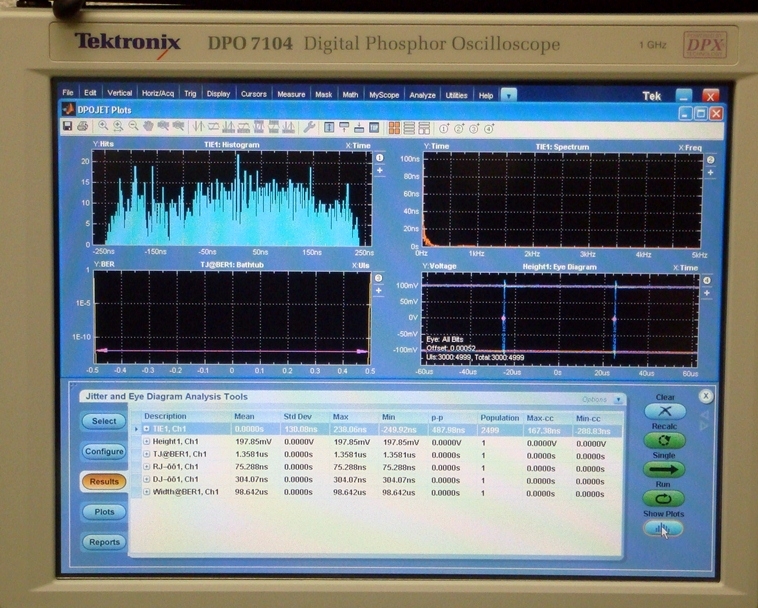Click the 98.642us mean value for Width@BER1

tap(251, 492)
